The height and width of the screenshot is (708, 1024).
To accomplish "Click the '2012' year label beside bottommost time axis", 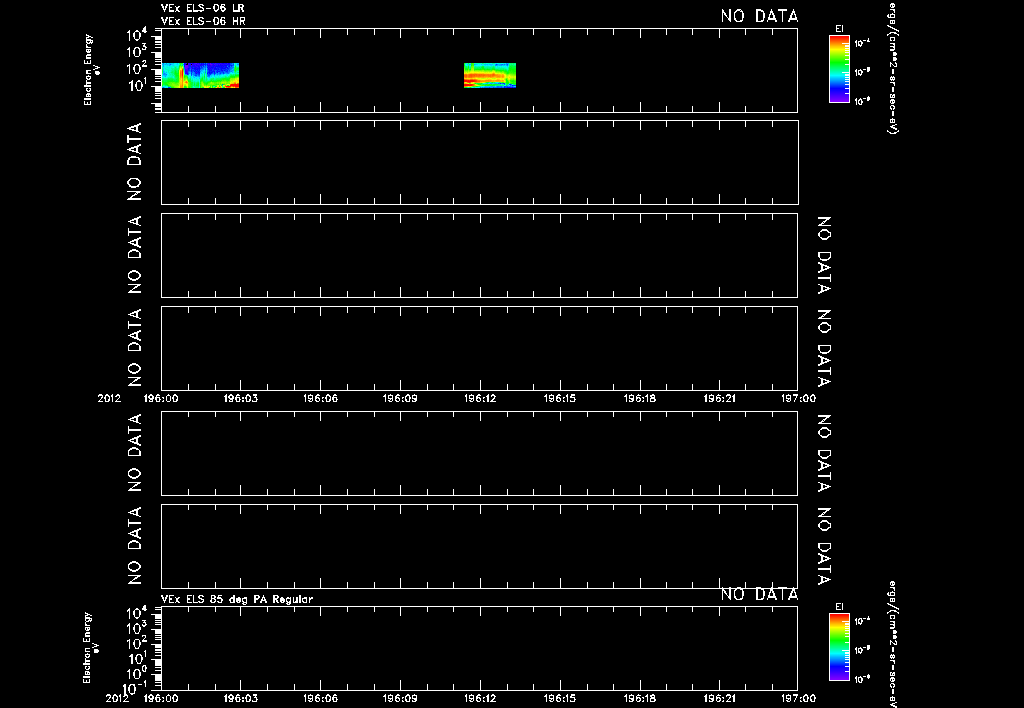I will (117, 699).
